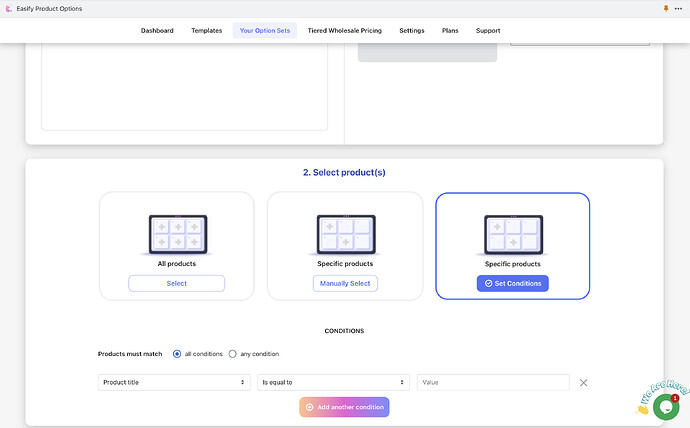The width and height of the screenshot is (690, 428).
Task: Click the Select button under All products
Action: click(176, 283)
